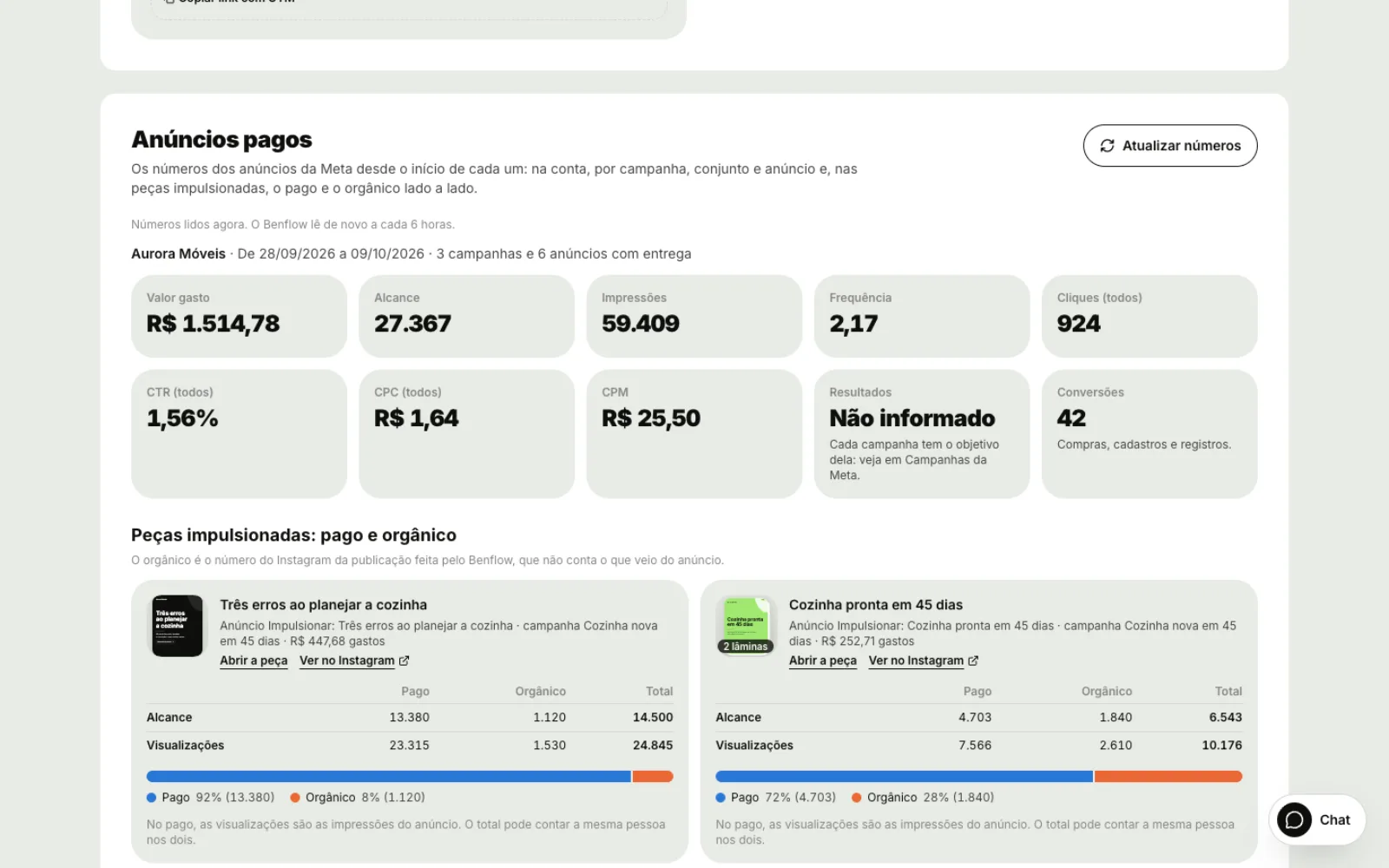The width and height of the screenshot is (1389, 868).
Task: Click the Três erros ao planejar thumbnail
Action: click(x=177, y=626)
